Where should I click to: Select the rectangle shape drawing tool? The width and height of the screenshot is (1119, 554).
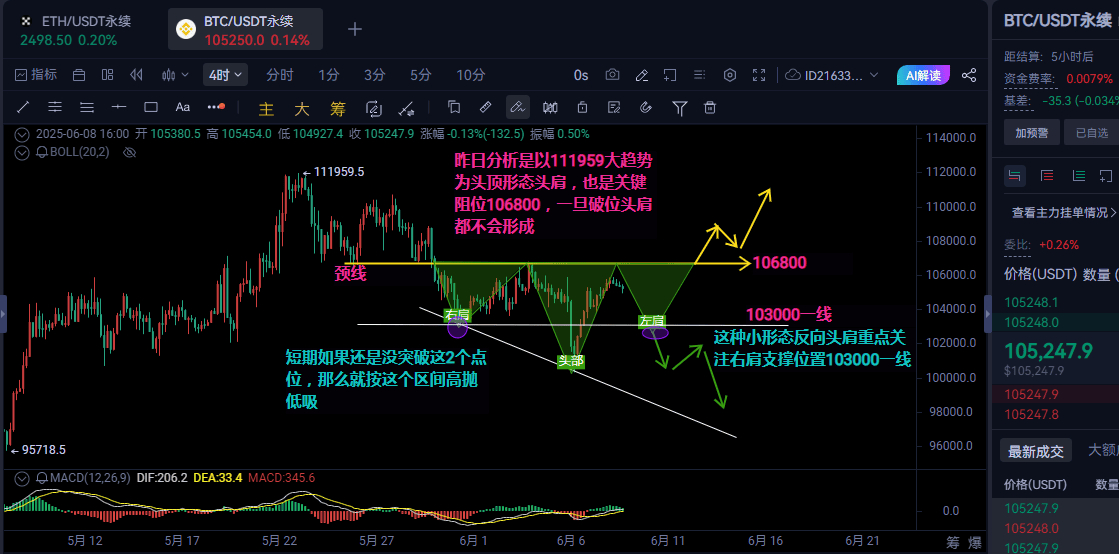pyautogui.click(x=151, y=107)
